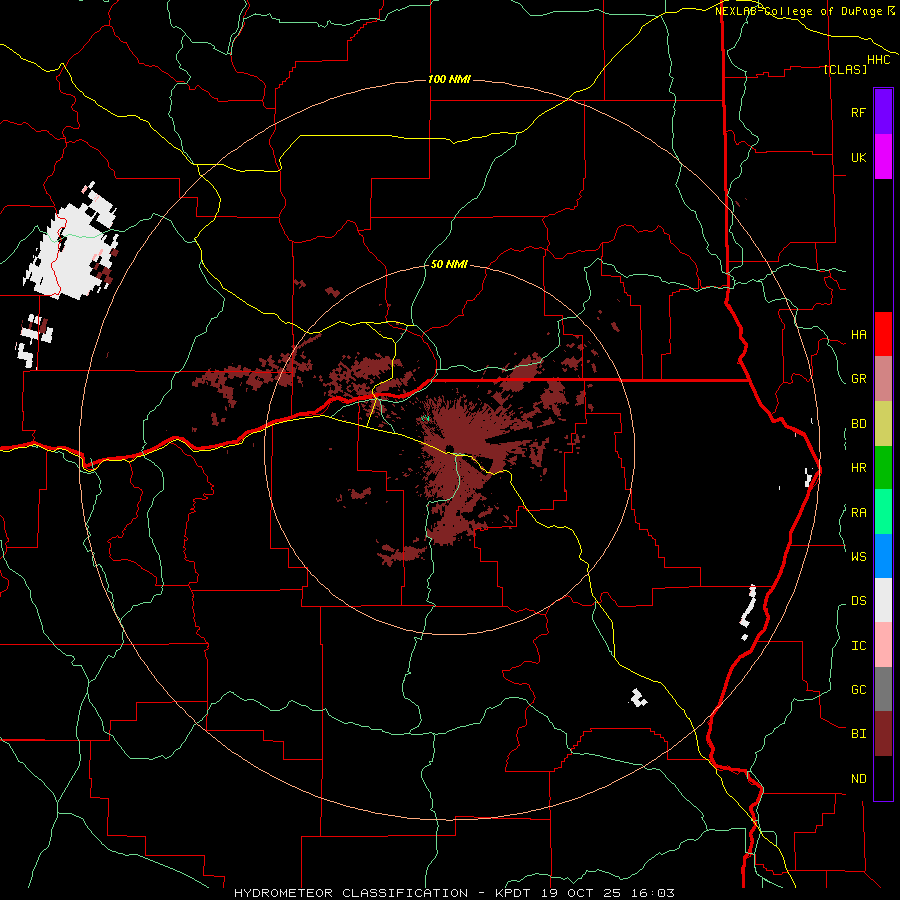Click the large white dry snow echo
The image size is (900, 900).
click(73, 251)
